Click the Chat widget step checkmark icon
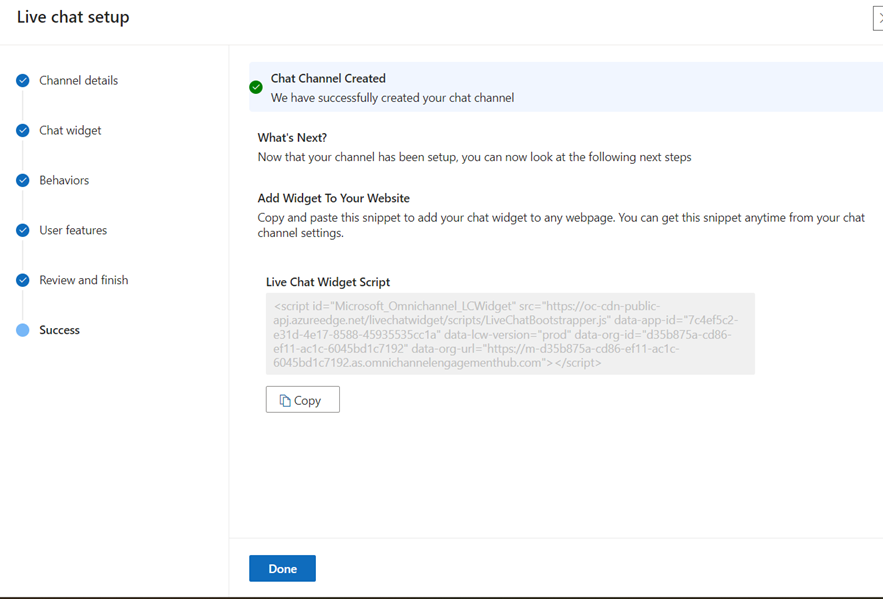Screen dimensions: 883x599 (x=23, y=131)
